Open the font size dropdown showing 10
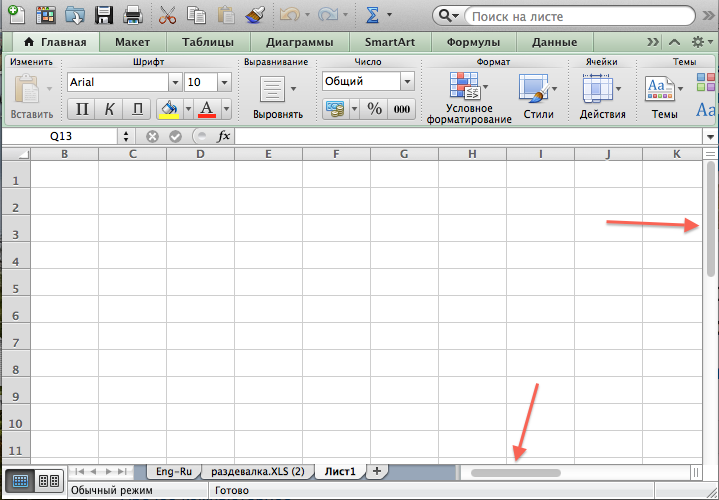The width and height of the screenshot is (719, 500). pyautogui.click(x=224, y=83)
